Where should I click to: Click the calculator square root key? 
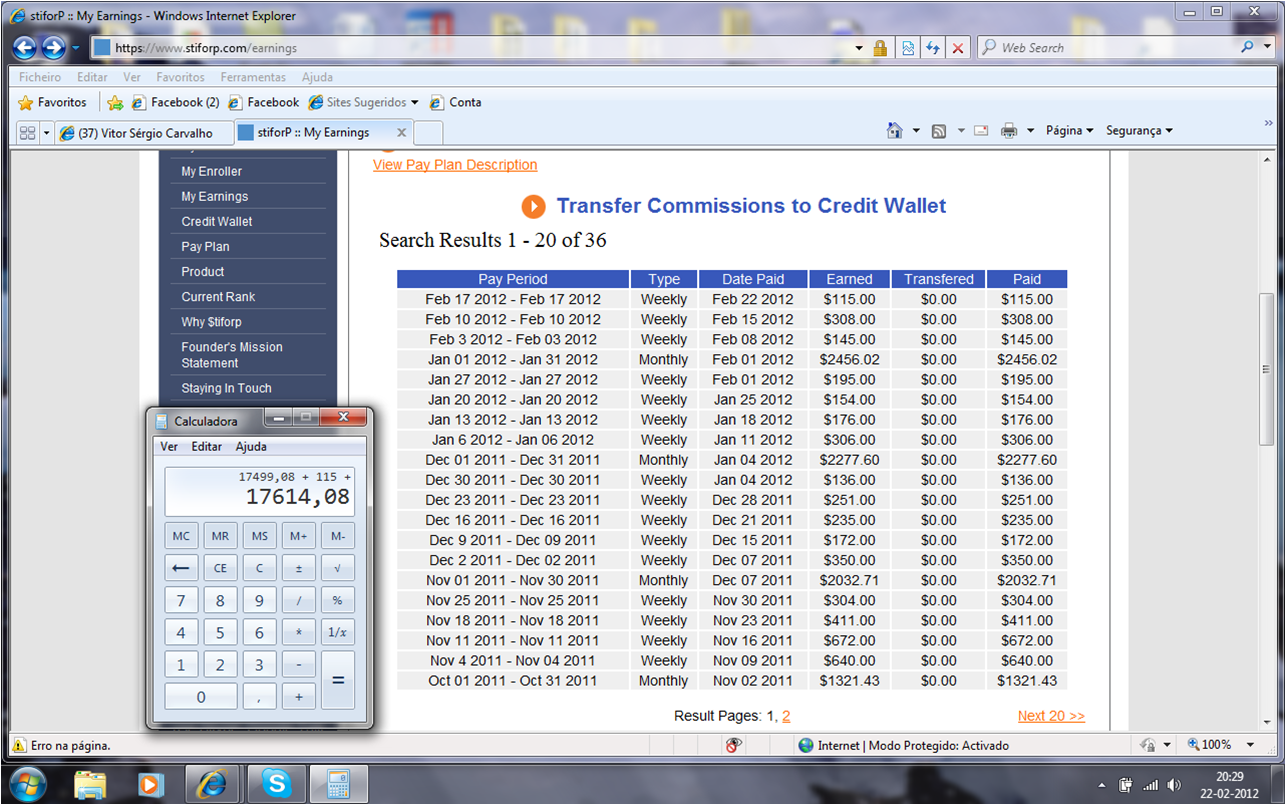[x=338, y=568]
